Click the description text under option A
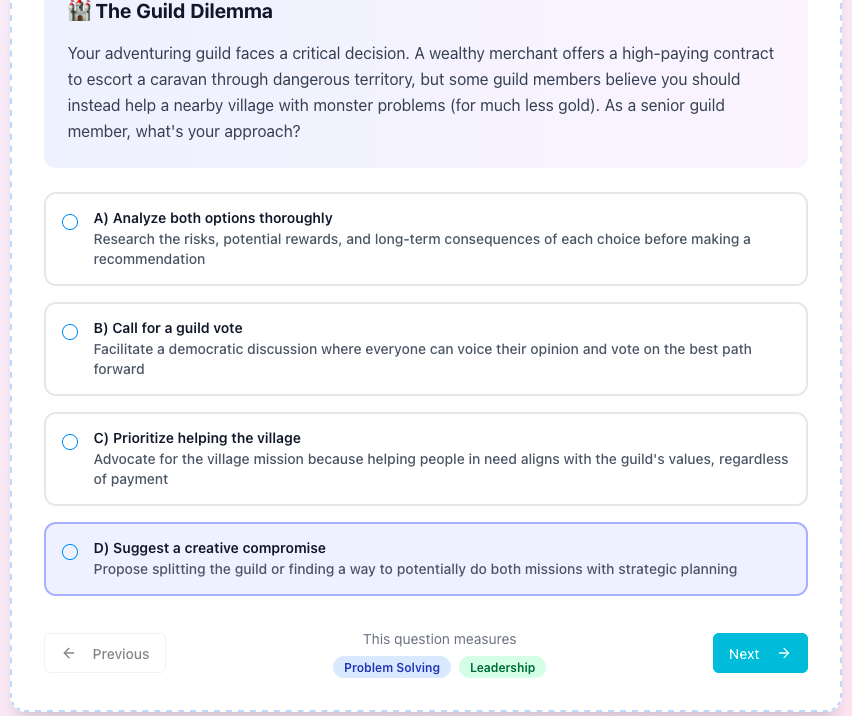The image size is (852, 716). [x=421, y=249]
